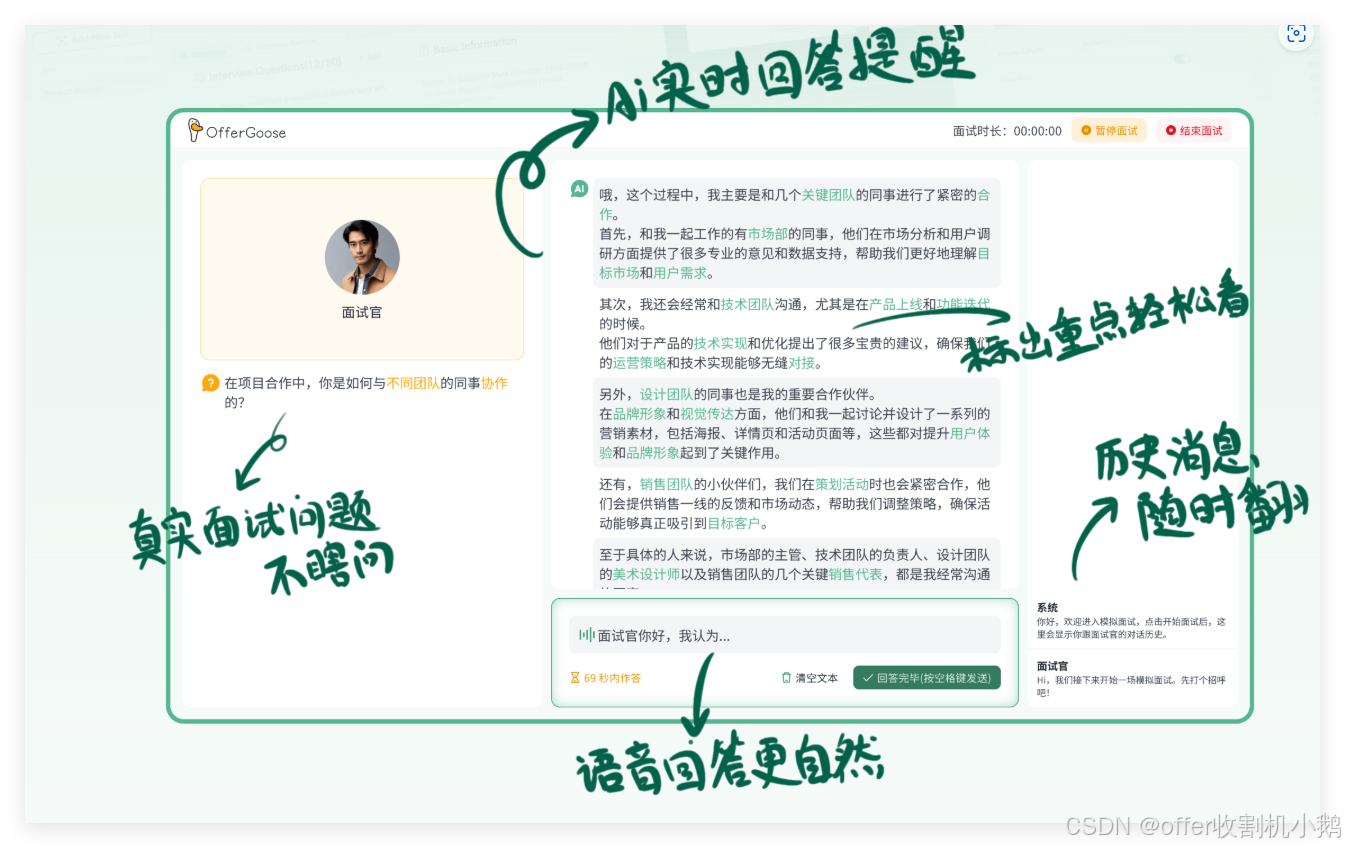Click the highlighted keyword 不同团队 in question
Viewport: 1345px width, 848px height.
[x=413, y=383]
